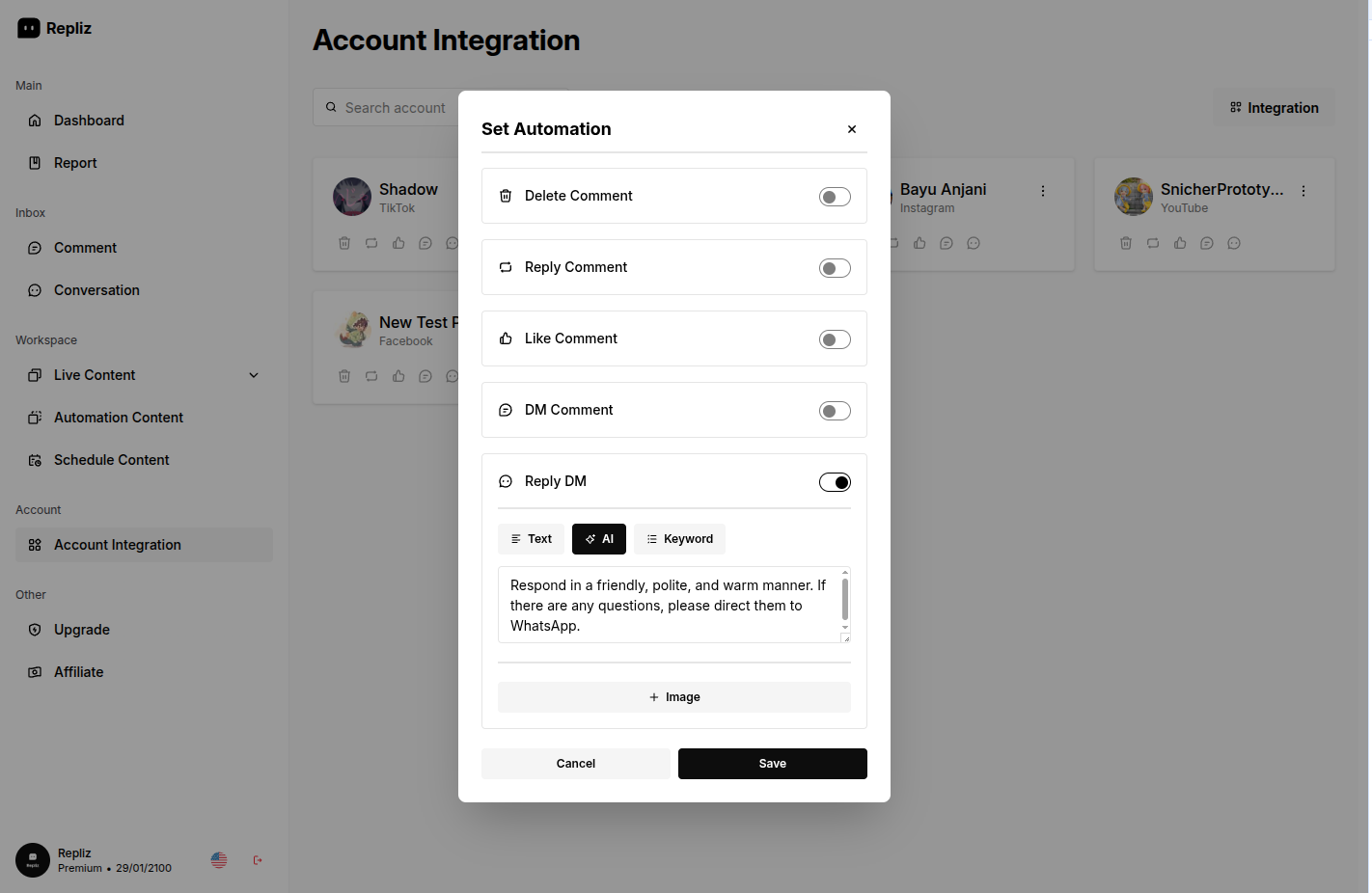Open the SnicherPrototy account options menu

click(x=1303, y=191)
